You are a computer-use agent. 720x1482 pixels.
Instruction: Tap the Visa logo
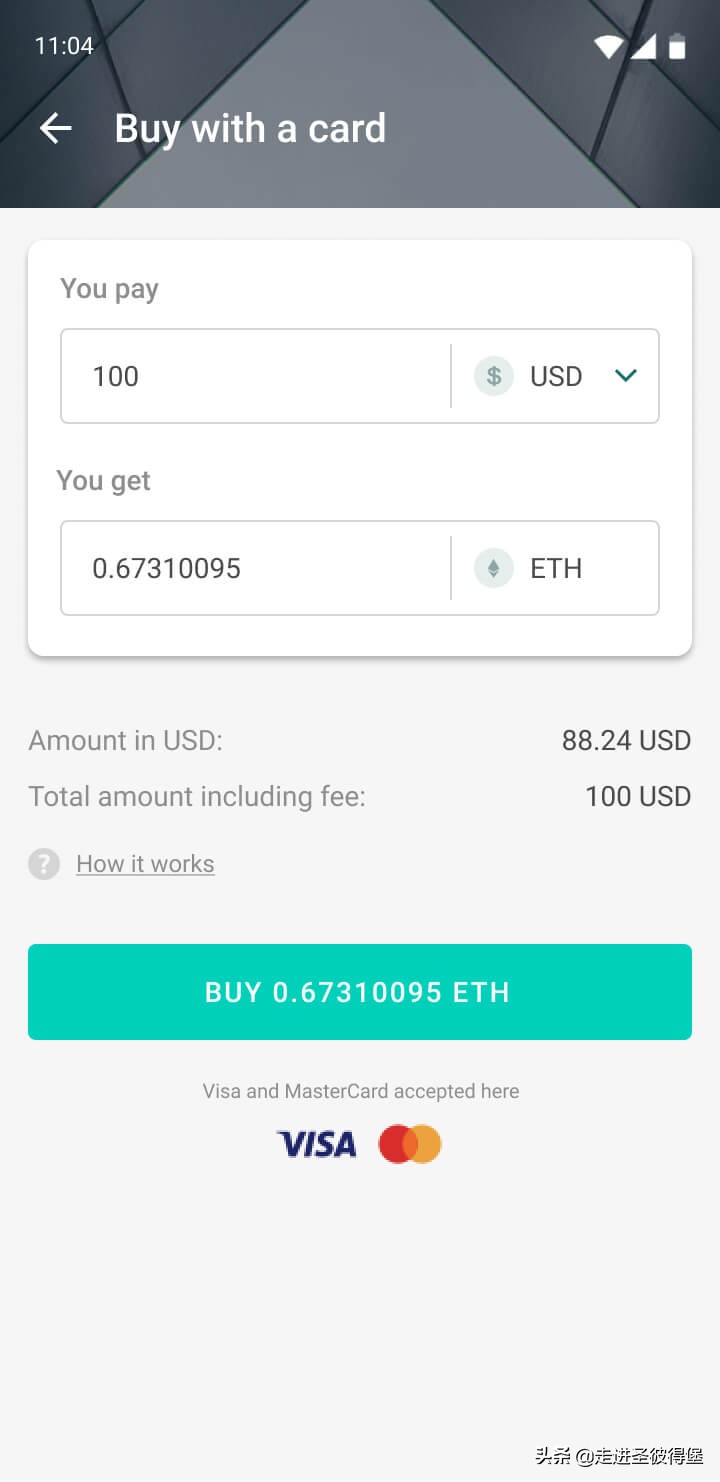coord(316,1144)
